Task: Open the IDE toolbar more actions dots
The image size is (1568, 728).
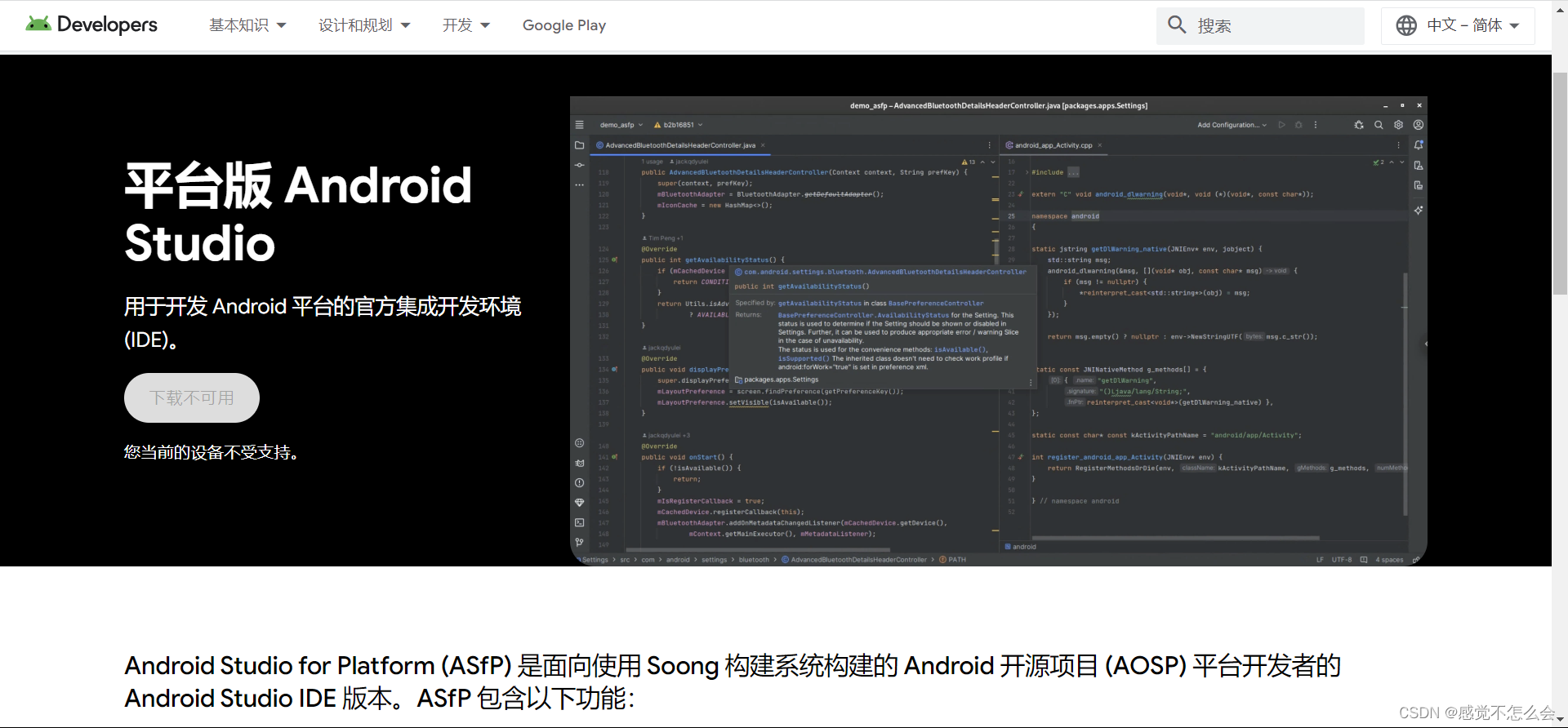Action: click(1316, 125)
